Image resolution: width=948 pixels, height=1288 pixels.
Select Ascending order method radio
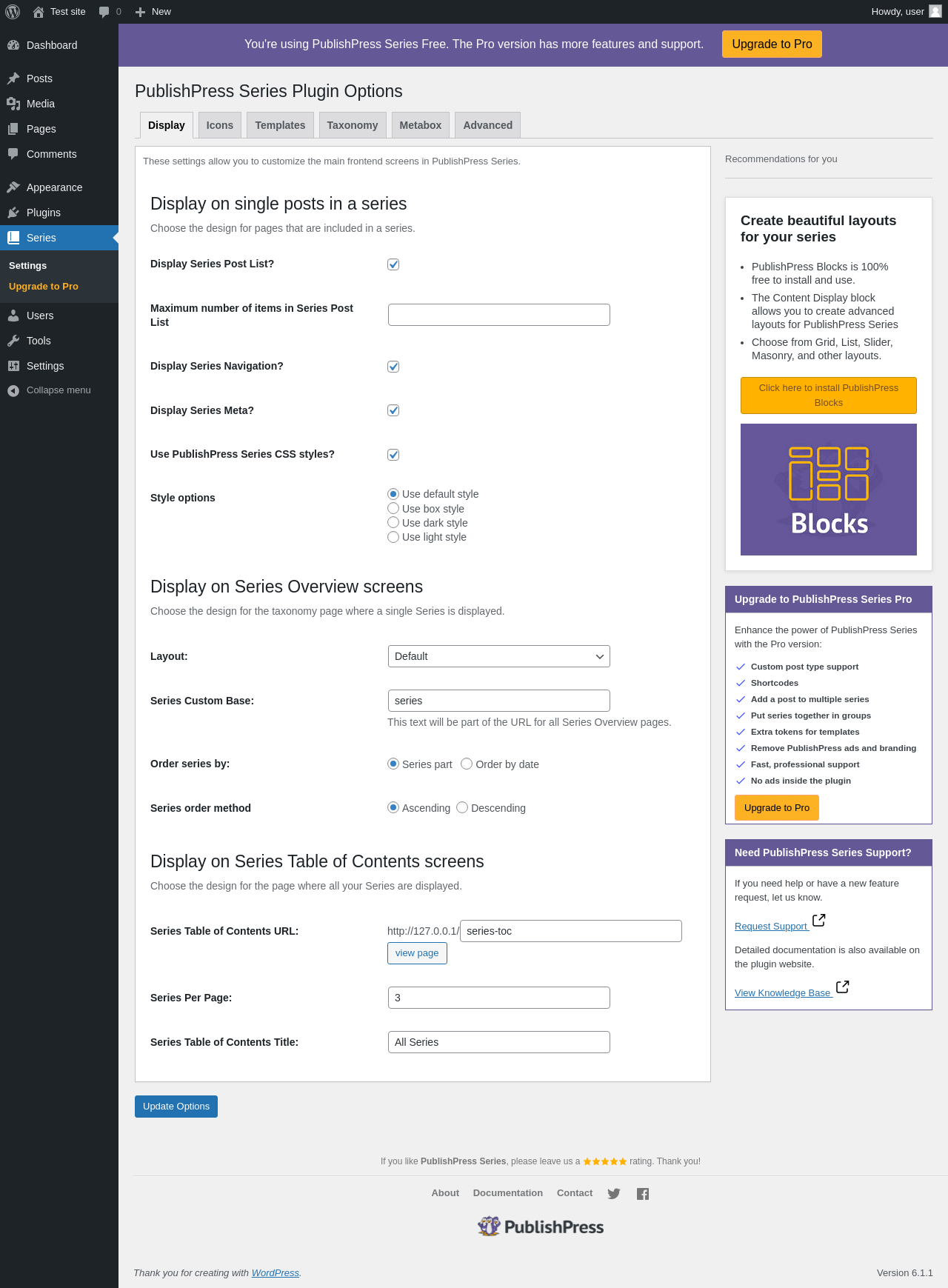click(x=393, y=807)
